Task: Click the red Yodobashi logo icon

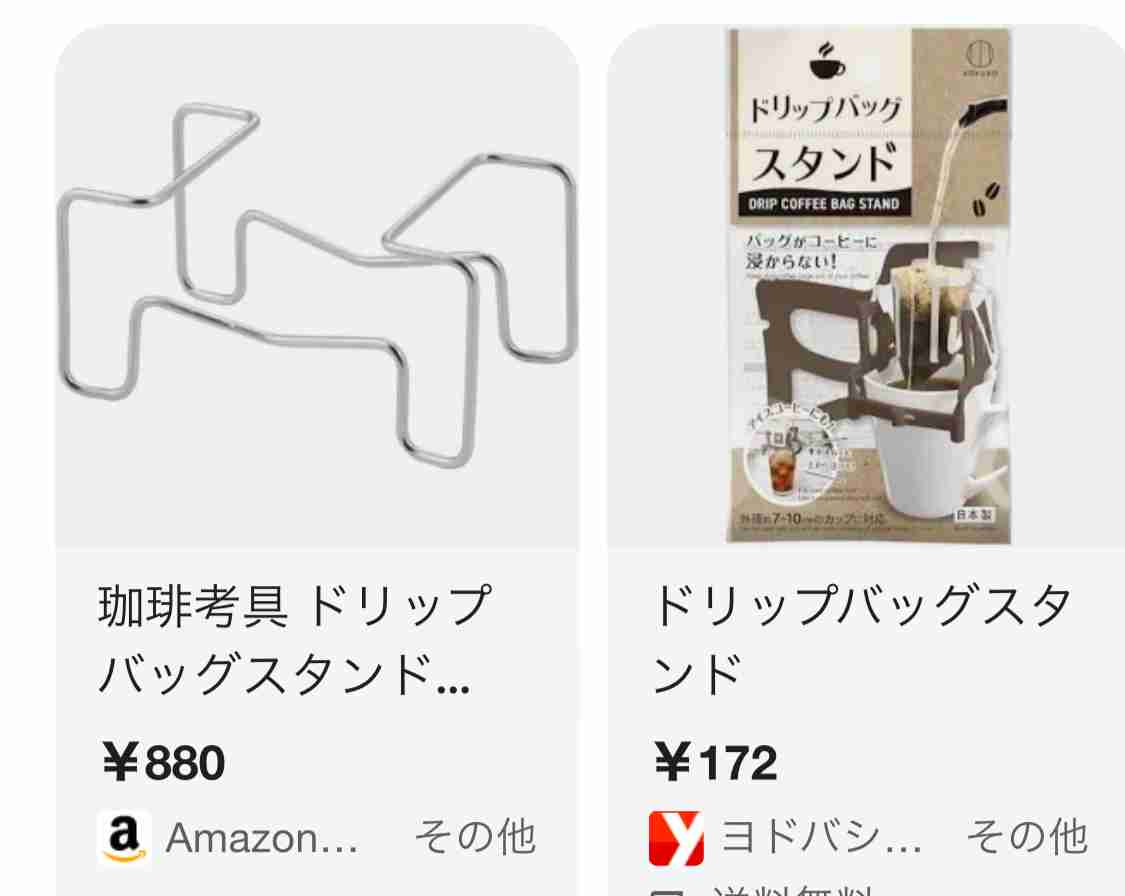Action: click(676, 839)
